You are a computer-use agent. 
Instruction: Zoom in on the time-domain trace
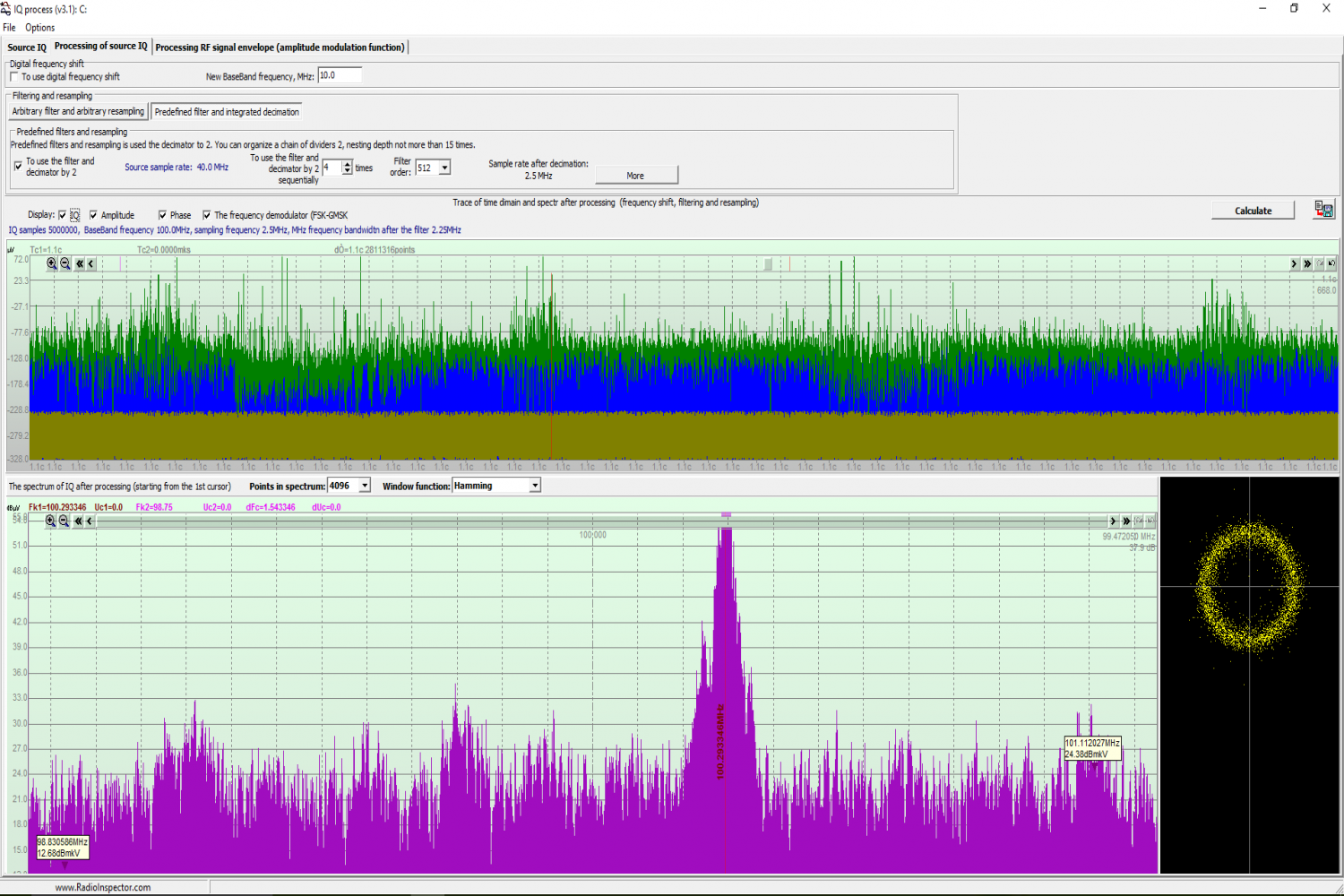tap(52, 263)
